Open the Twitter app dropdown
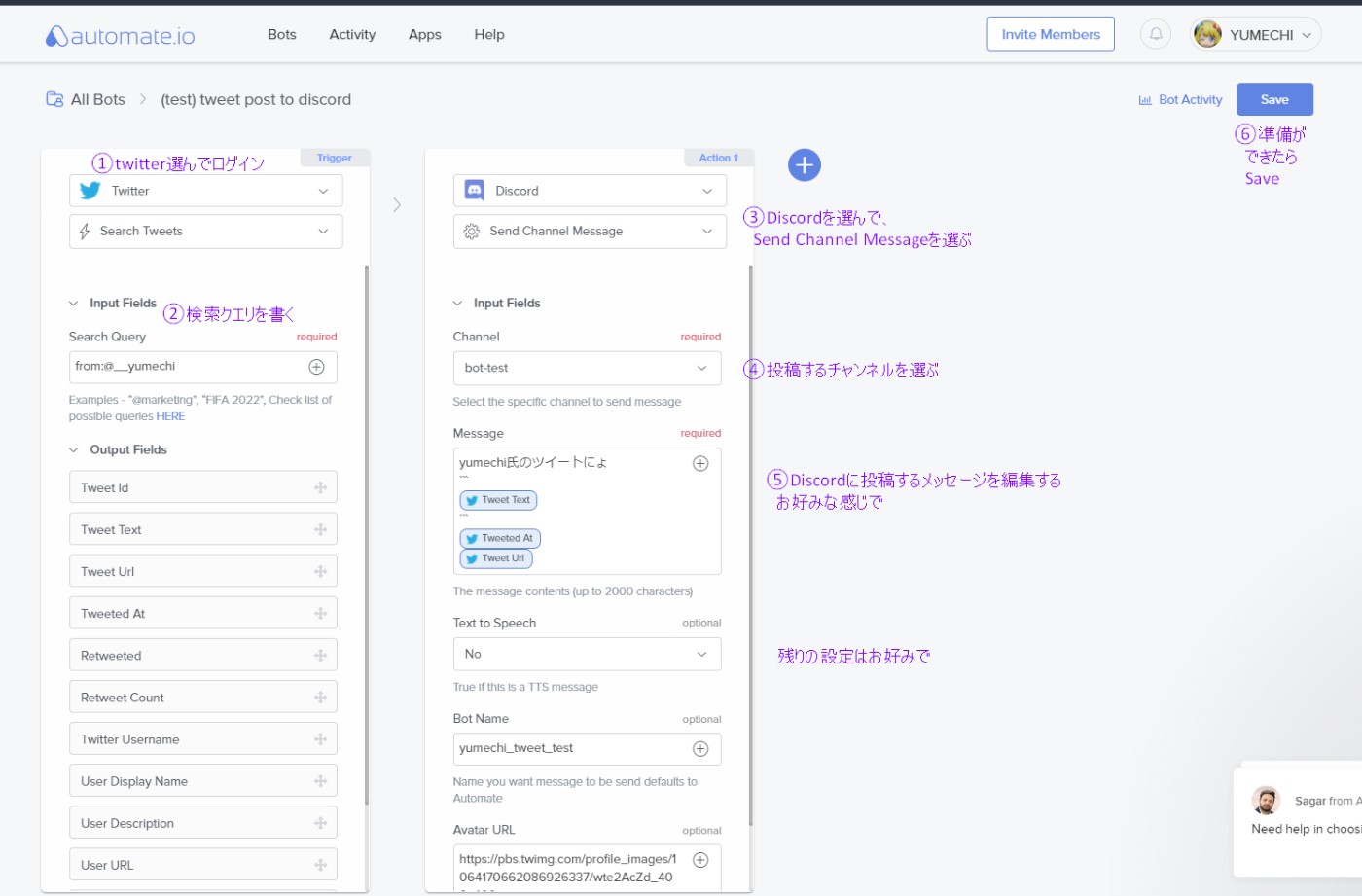 pyautogui.click(x=206, y=191)
